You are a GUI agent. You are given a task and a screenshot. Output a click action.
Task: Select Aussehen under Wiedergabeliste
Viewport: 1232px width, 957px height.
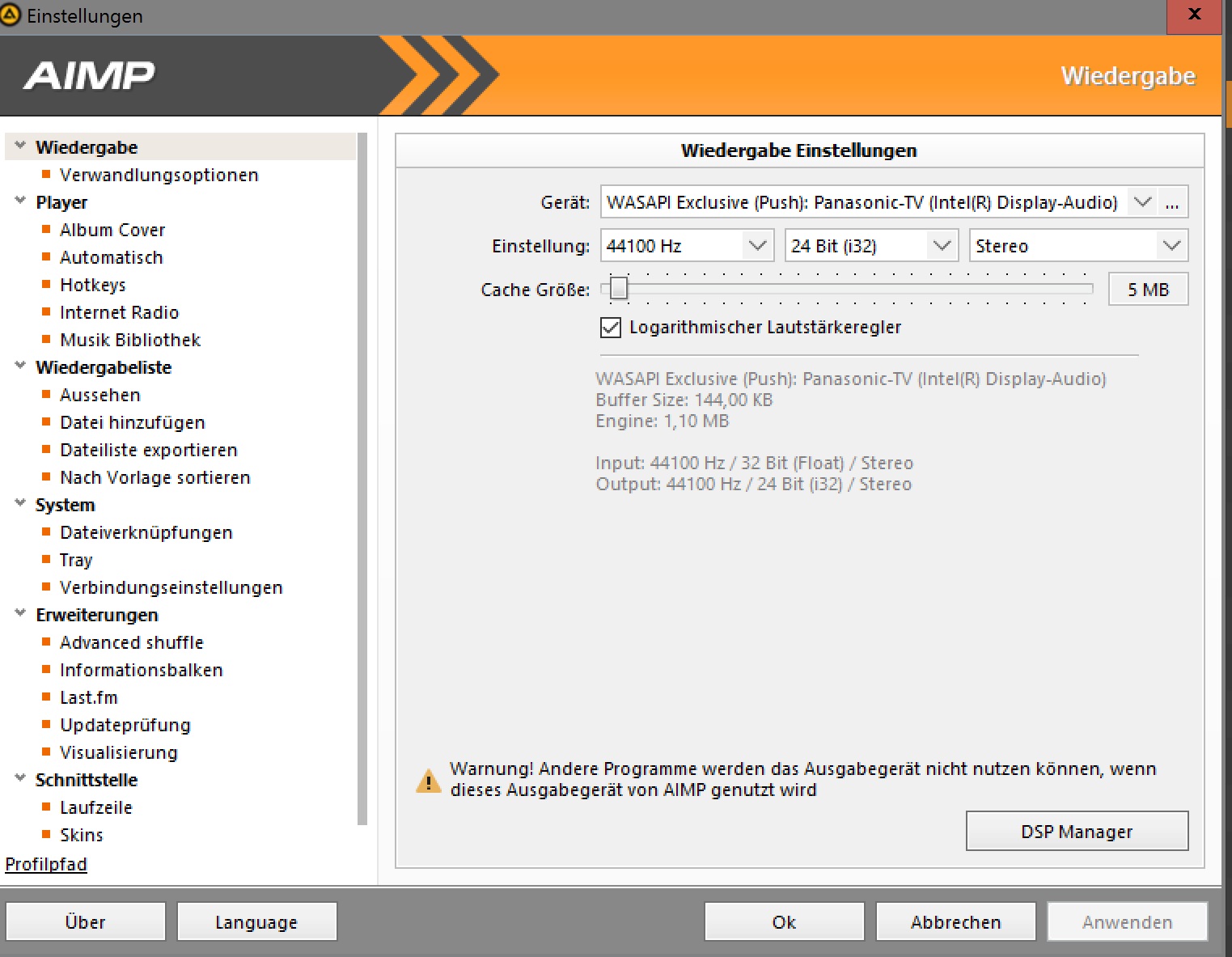(x=100, y=395)
